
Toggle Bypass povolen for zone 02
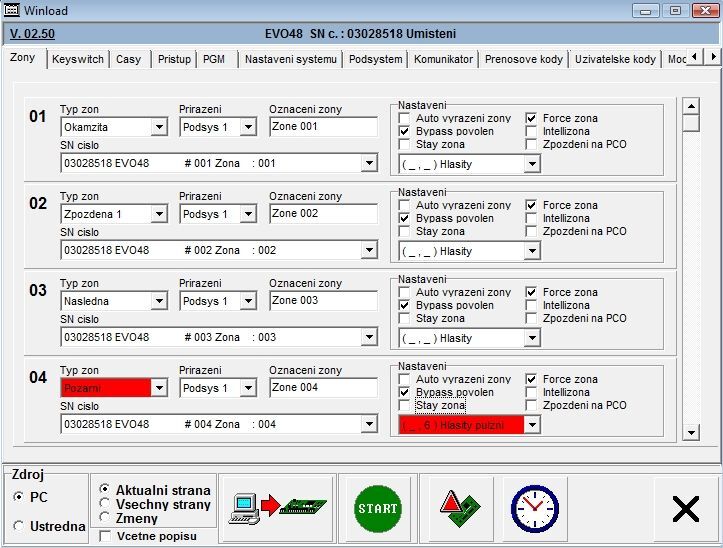tap(404, 218)
